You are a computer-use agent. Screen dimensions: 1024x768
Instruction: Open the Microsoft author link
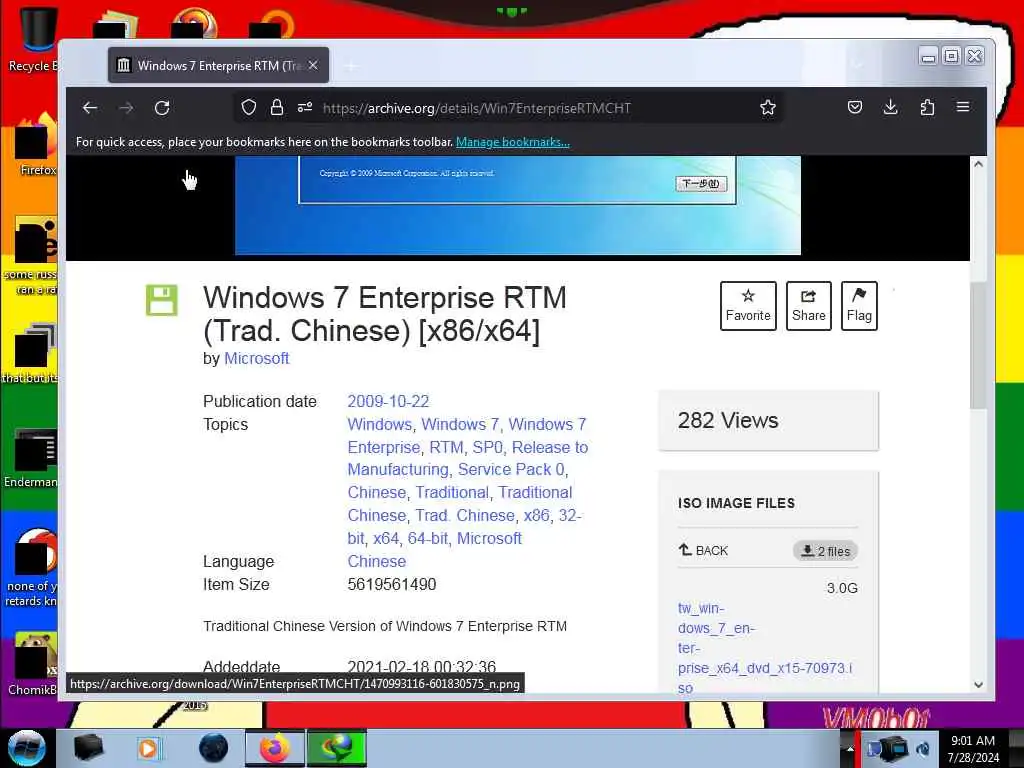[x=256, y=359]
